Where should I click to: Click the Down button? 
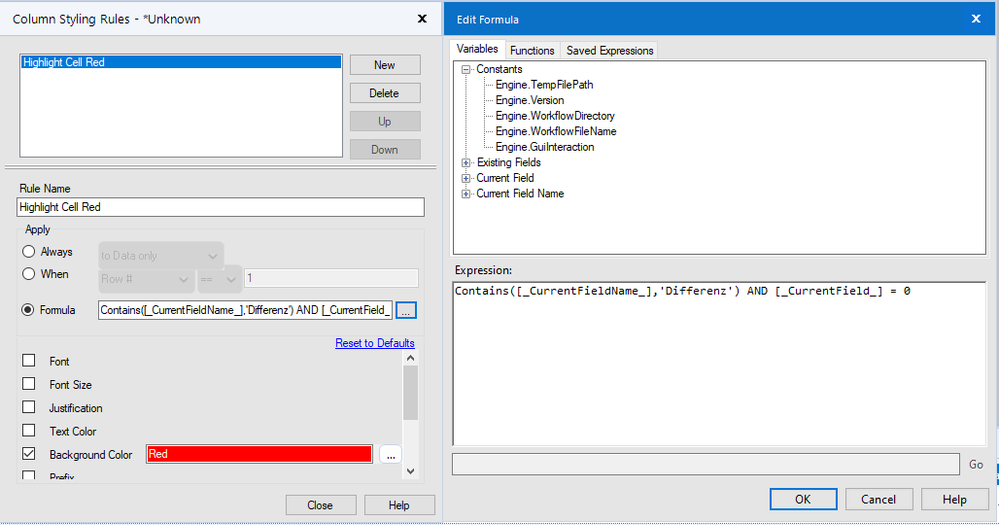385,150
